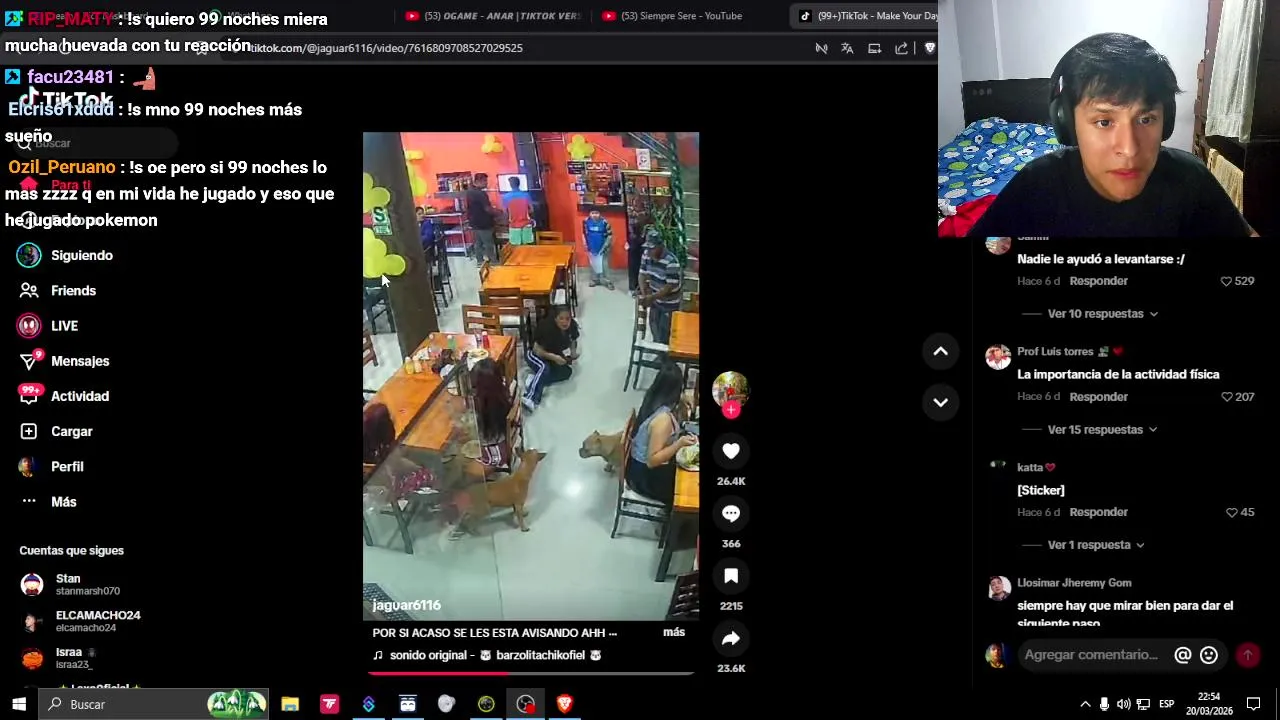This screenshot has width=1280, height=720.
Task: Pause the playing video by clicking it
Action: 530,376
